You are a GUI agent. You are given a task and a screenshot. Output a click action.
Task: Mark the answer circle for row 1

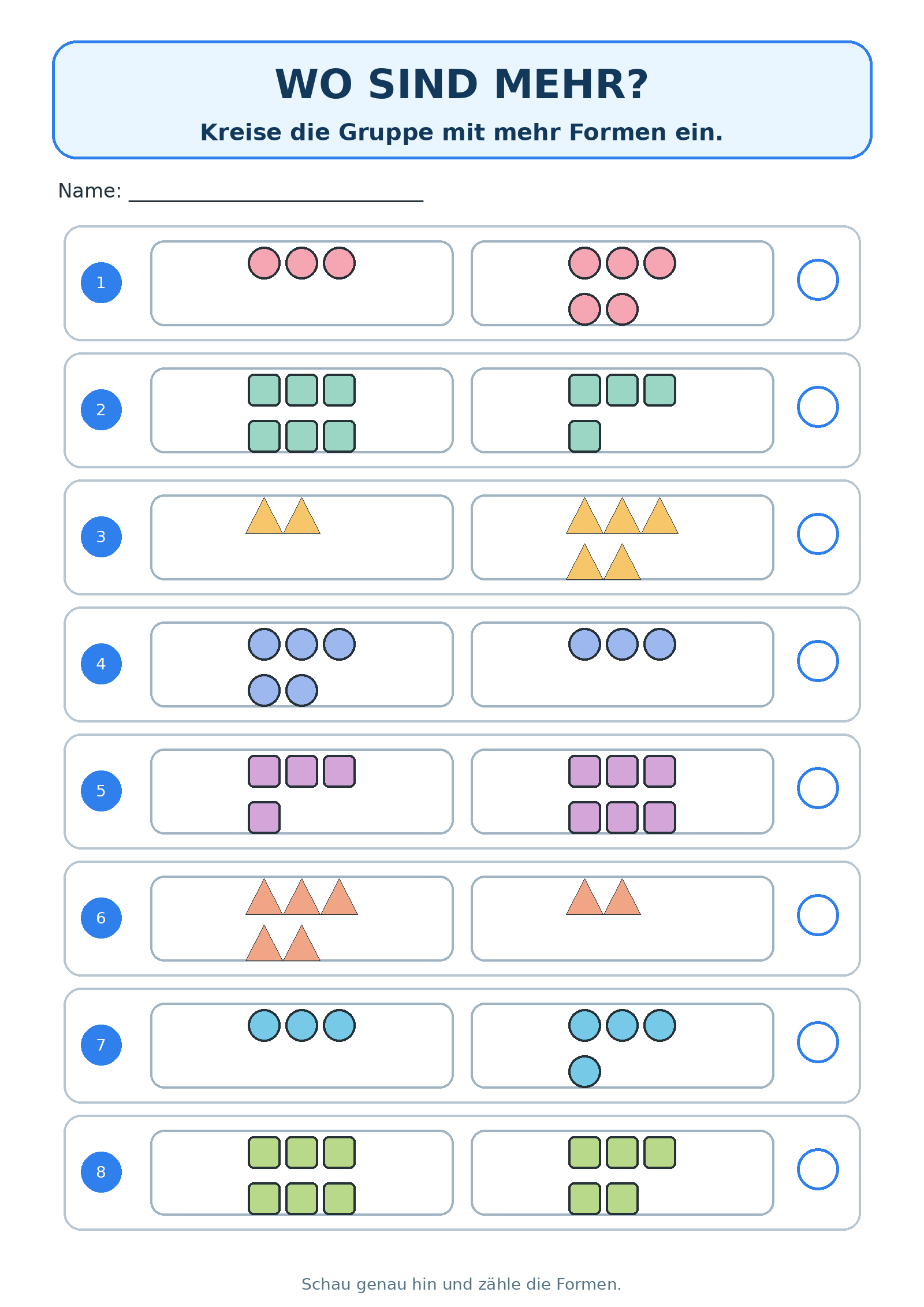click(x=818, y=280)
